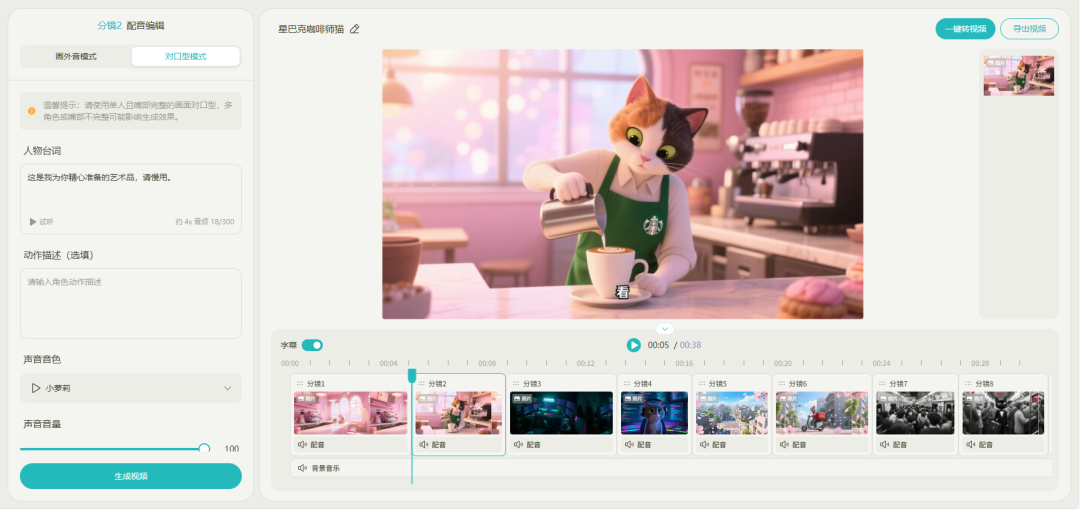Select the 分镜8 black-and-white cat thumbnail
This screenshot has height=509, width=1080.
(1003, 413)
